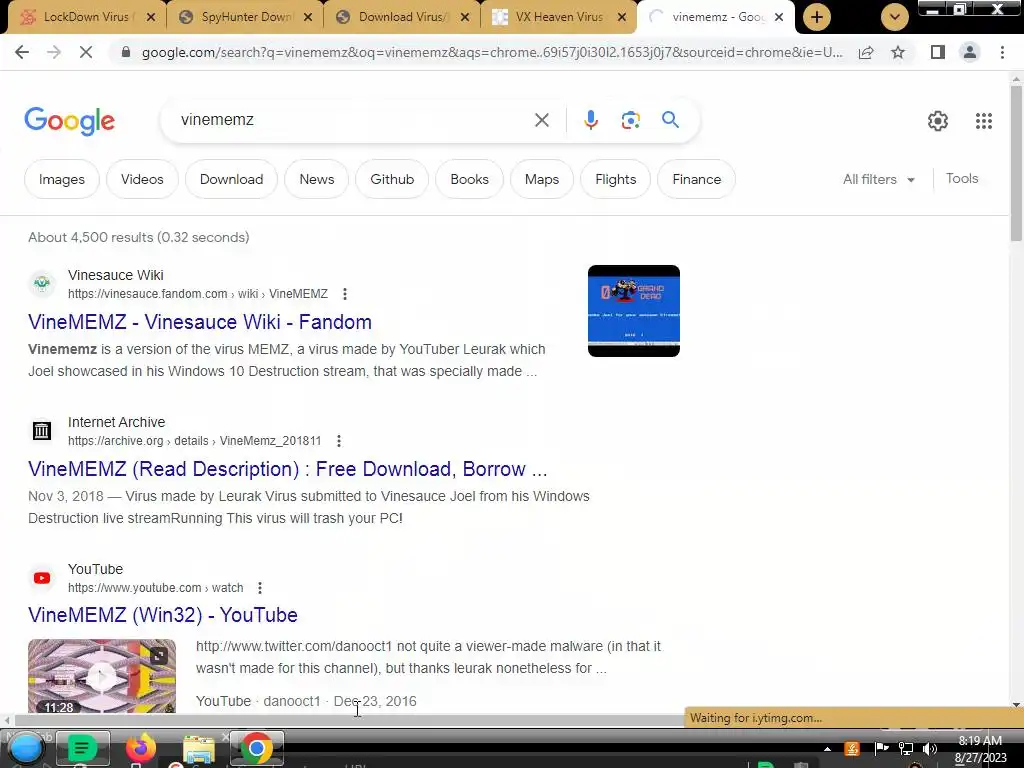Filter results by Images
Viewport: 1024px width, 768px height.
(62, 179)
